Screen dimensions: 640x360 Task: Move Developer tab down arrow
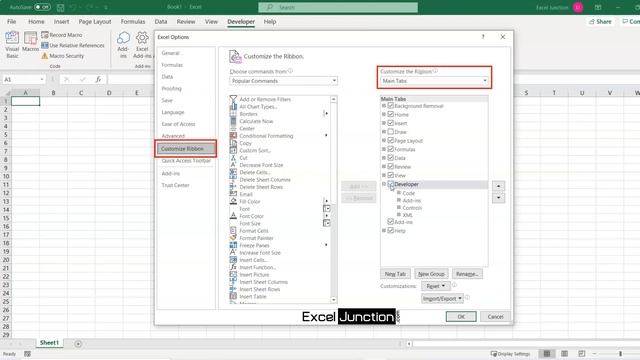pos(498,198)
